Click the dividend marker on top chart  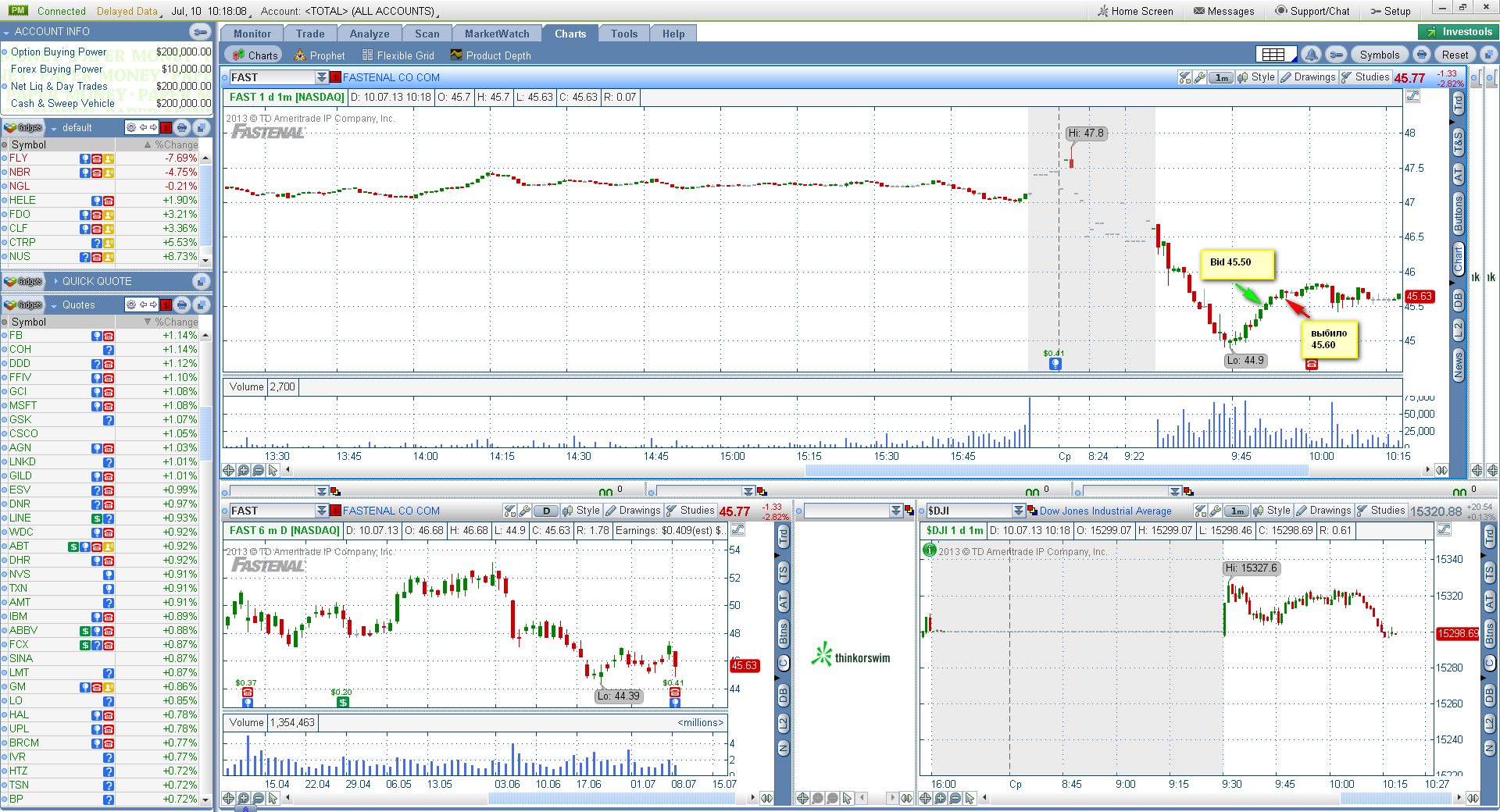tap(1055, 363)
